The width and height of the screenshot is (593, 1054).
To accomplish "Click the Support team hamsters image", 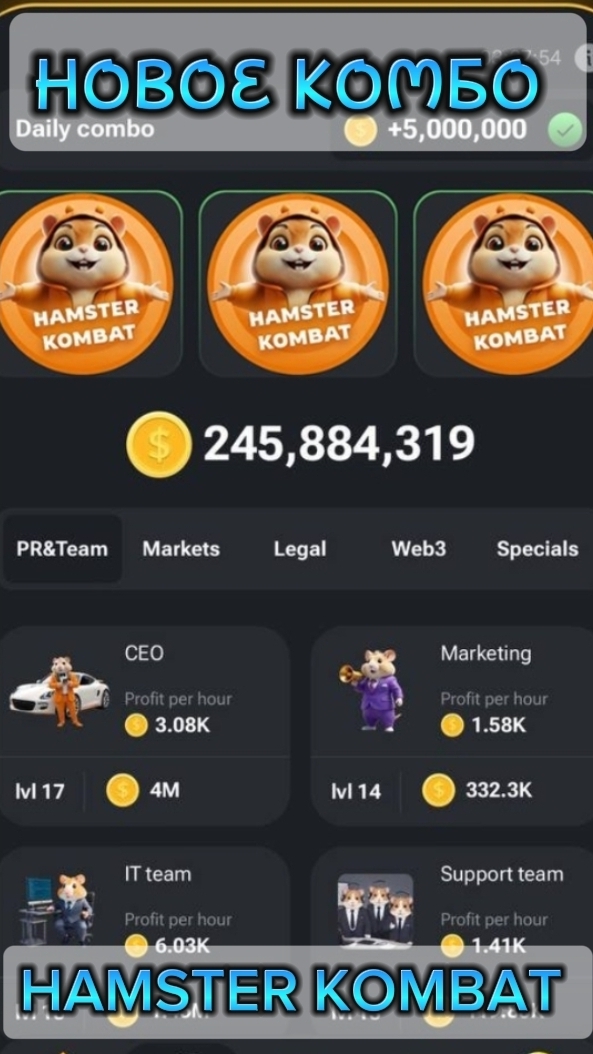I will pyautogui.click(x=375, y=908).
